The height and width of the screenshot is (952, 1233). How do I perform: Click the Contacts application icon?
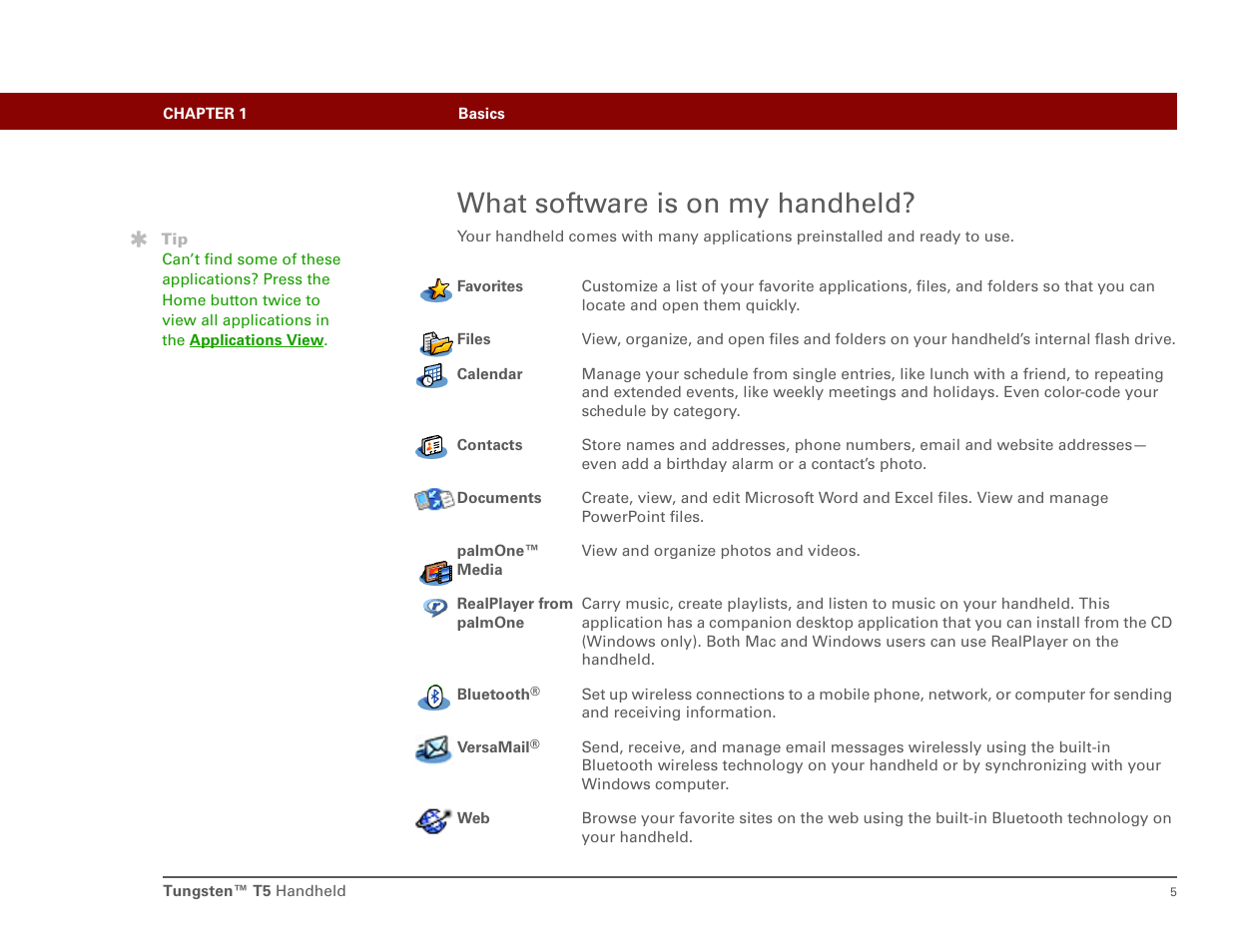431,447
